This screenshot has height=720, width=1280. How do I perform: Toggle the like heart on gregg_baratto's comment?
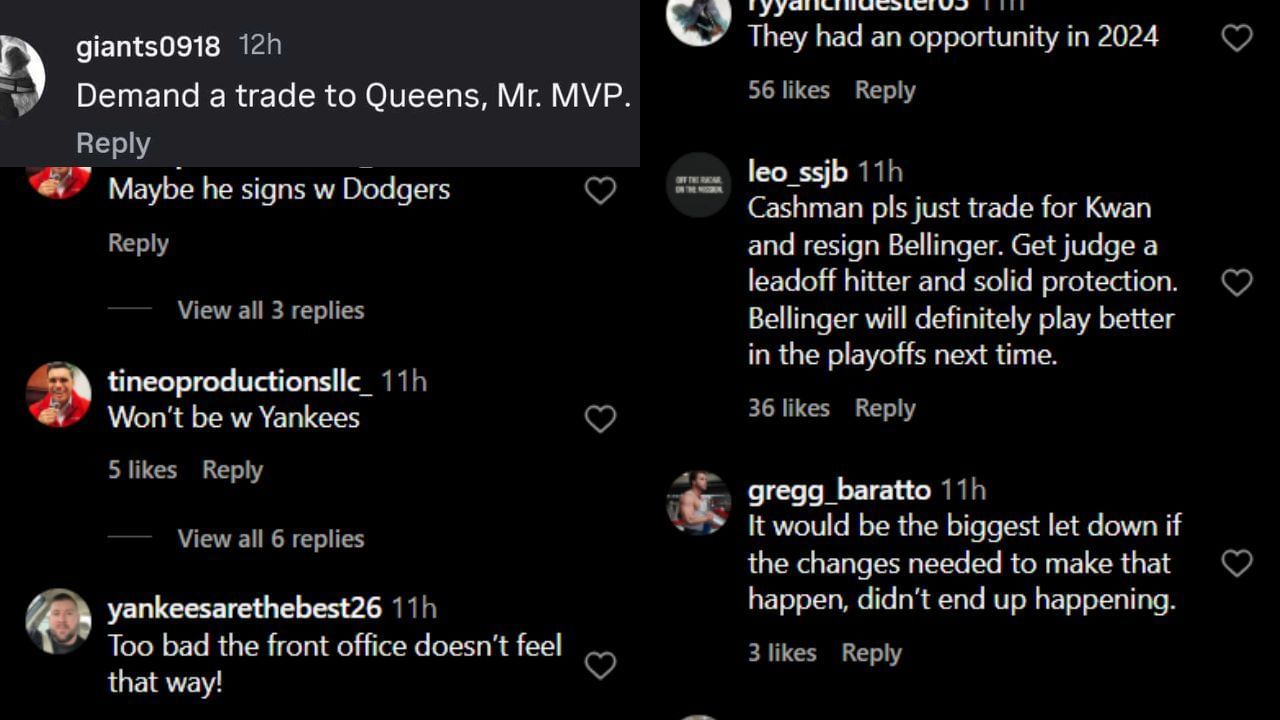click(x=1236, y=563)
